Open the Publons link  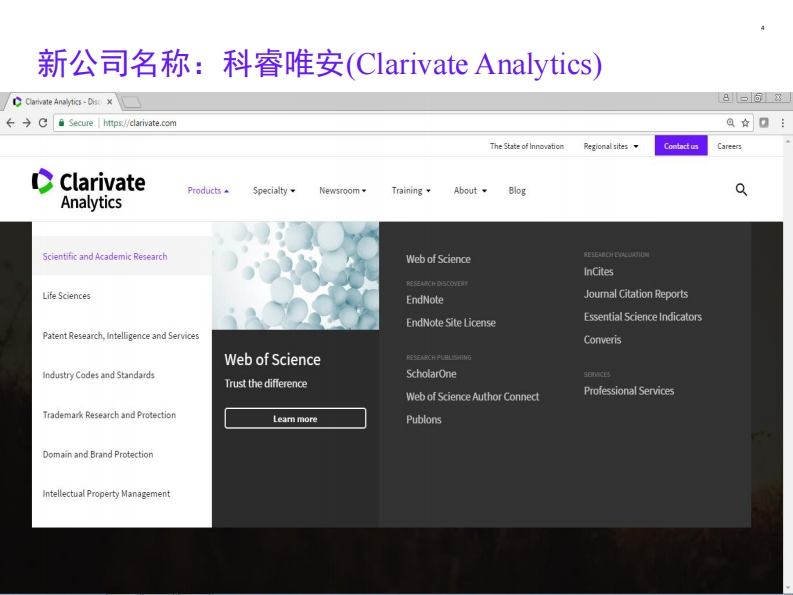[424, 419]
